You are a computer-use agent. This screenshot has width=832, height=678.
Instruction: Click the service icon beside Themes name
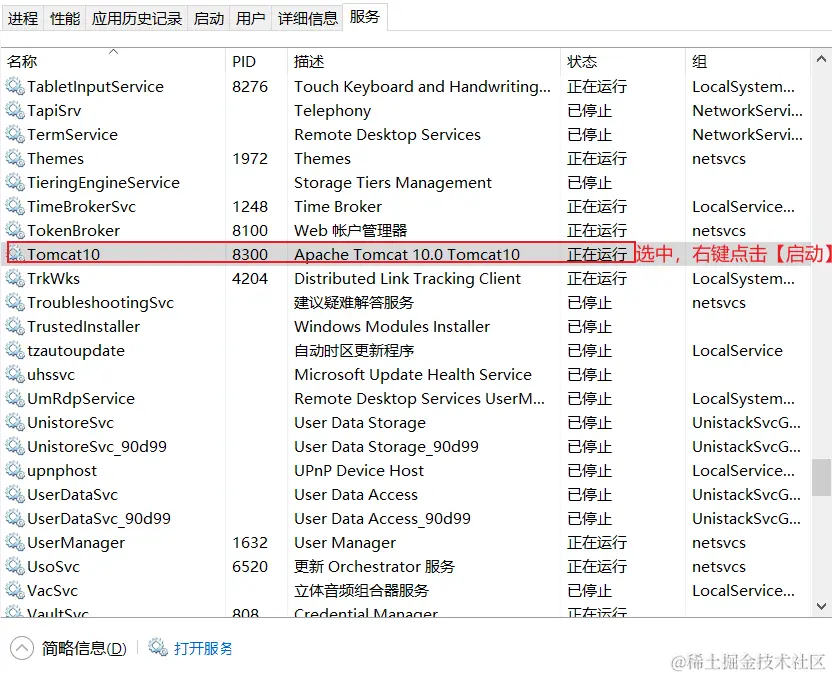(x=15, y=159)
